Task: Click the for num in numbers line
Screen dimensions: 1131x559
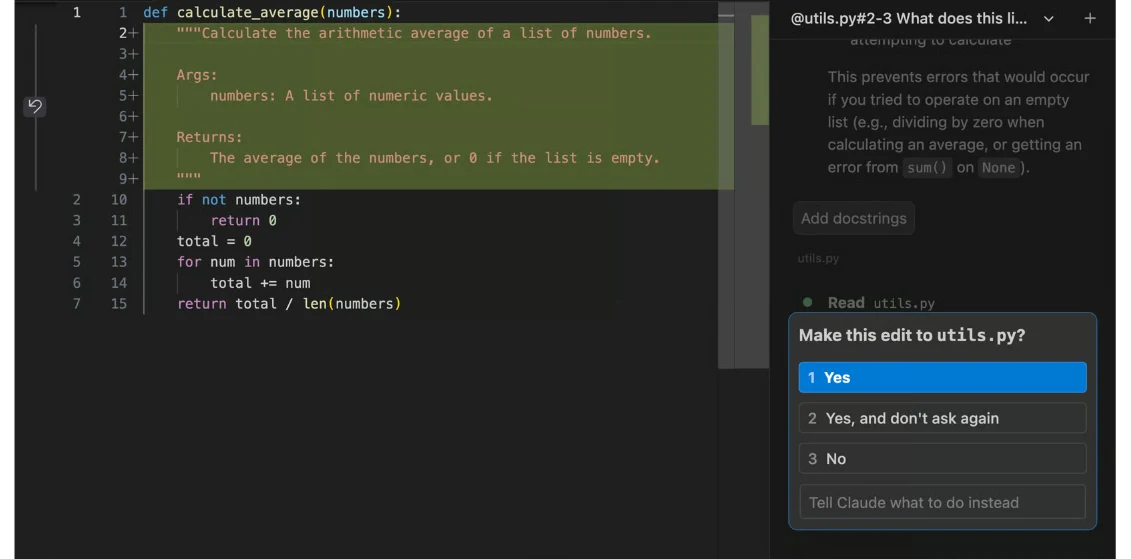Action: coord(255,262)
